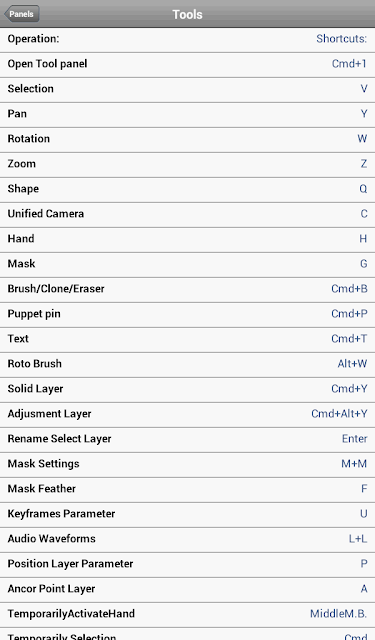The width and height of the screenshot is (375, 640).
Task: Select the Solid Layer row
Action: [x=187, y=389]
